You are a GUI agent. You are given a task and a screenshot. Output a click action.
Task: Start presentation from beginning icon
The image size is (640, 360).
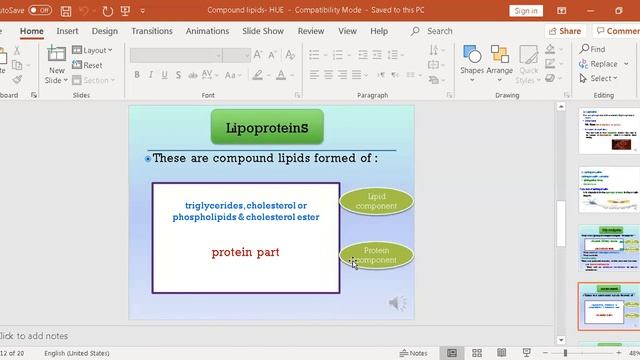tap(125, 11)
